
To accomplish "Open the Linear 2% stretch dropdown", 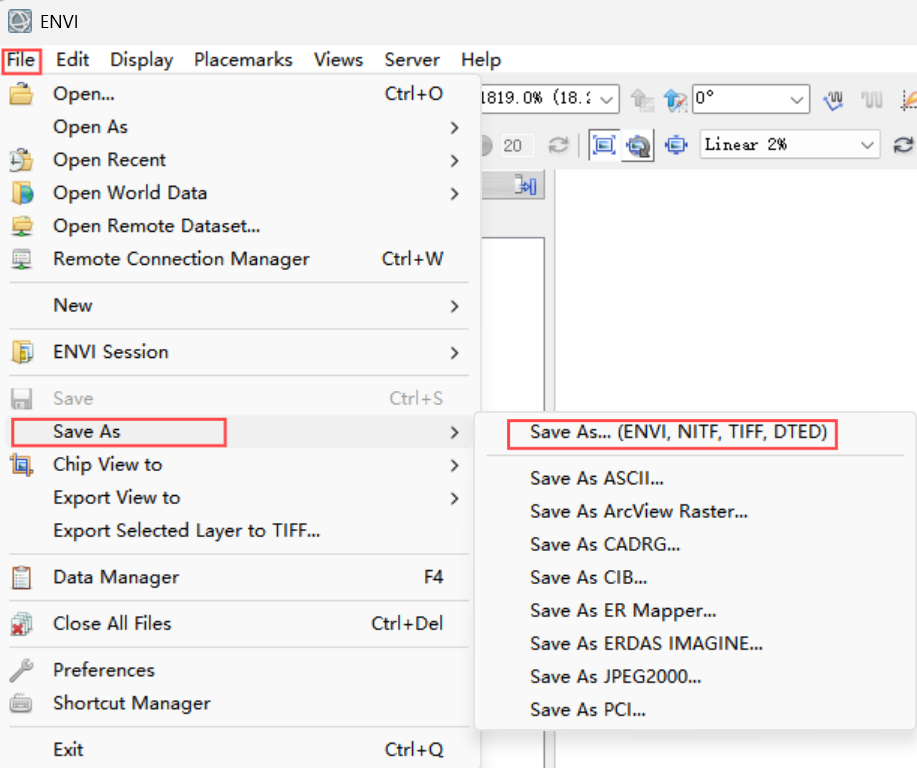I will point(867,145).
